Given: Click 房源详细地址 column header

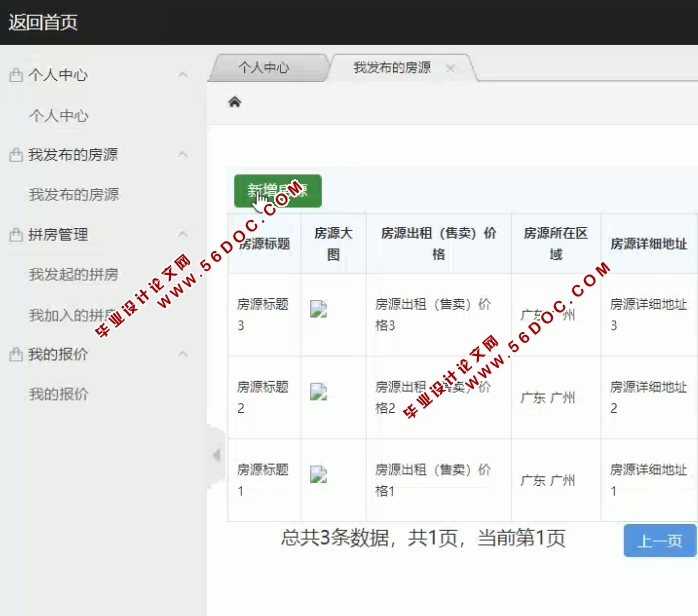Looking at the screenshot, I should tap(649, 243).
